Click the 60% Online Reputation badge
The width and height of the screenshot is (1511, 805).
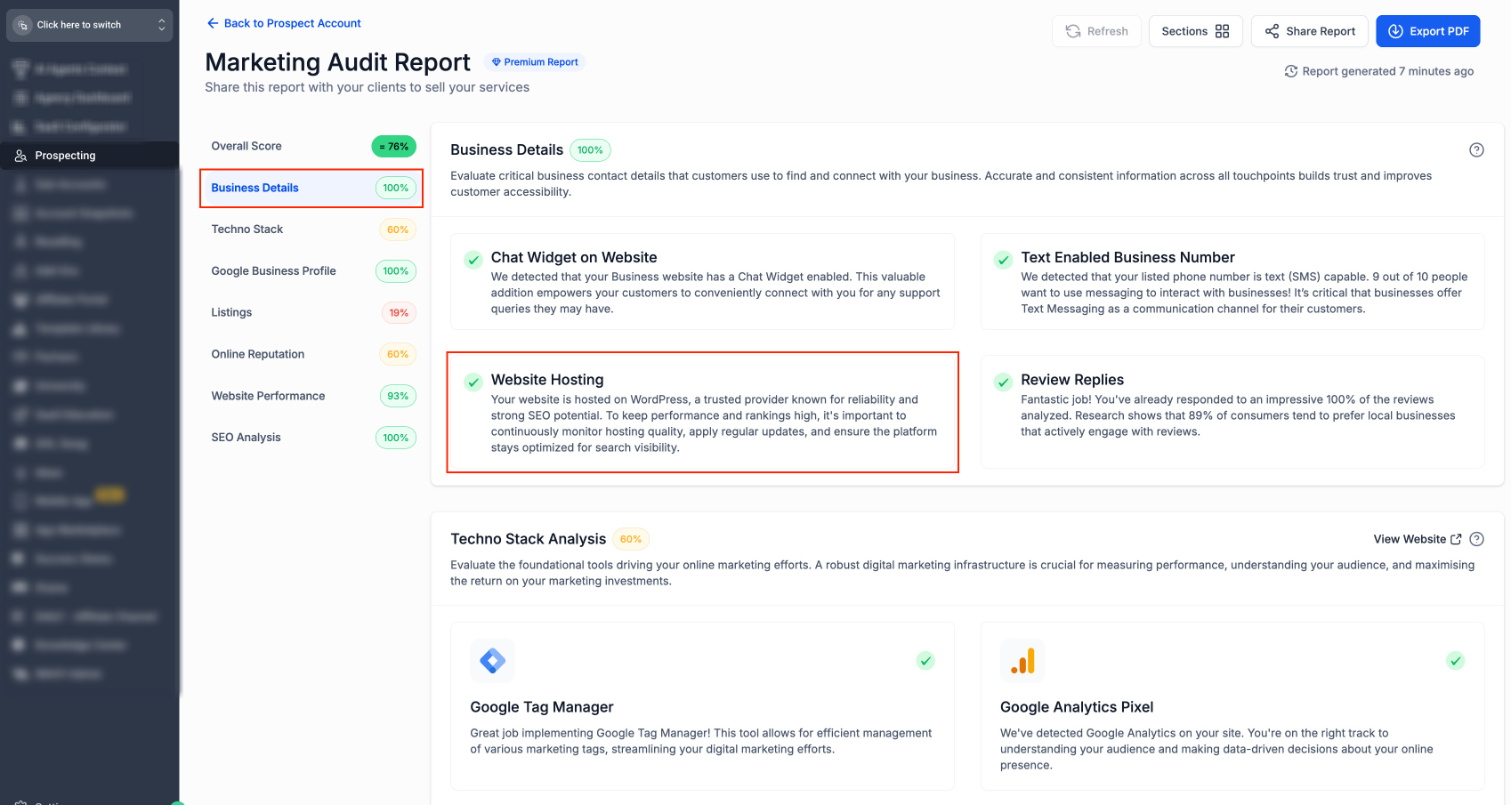[x=398, y=354]
